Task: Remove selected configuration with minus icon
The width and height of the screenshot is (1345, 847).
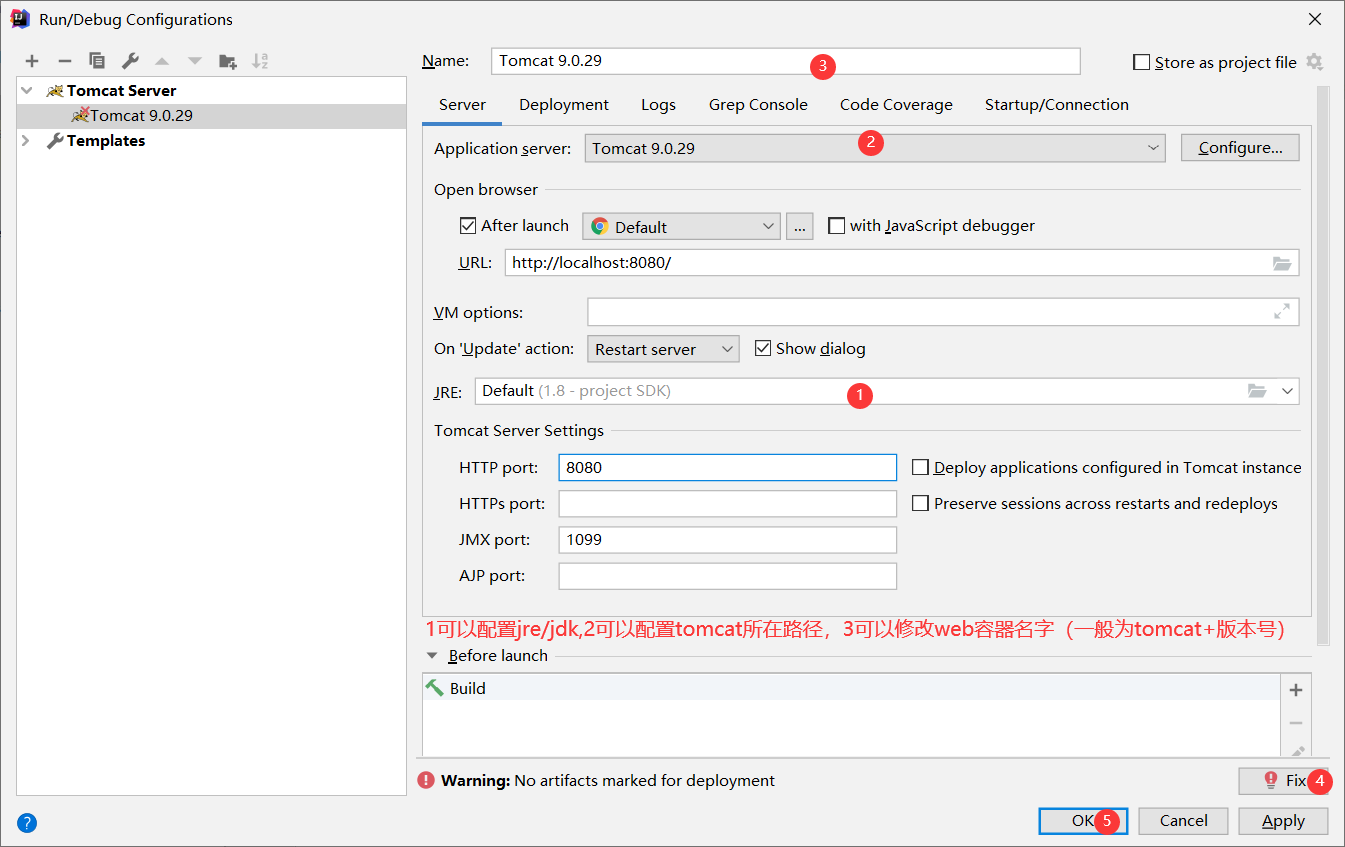Action: [x=64, y=61]
